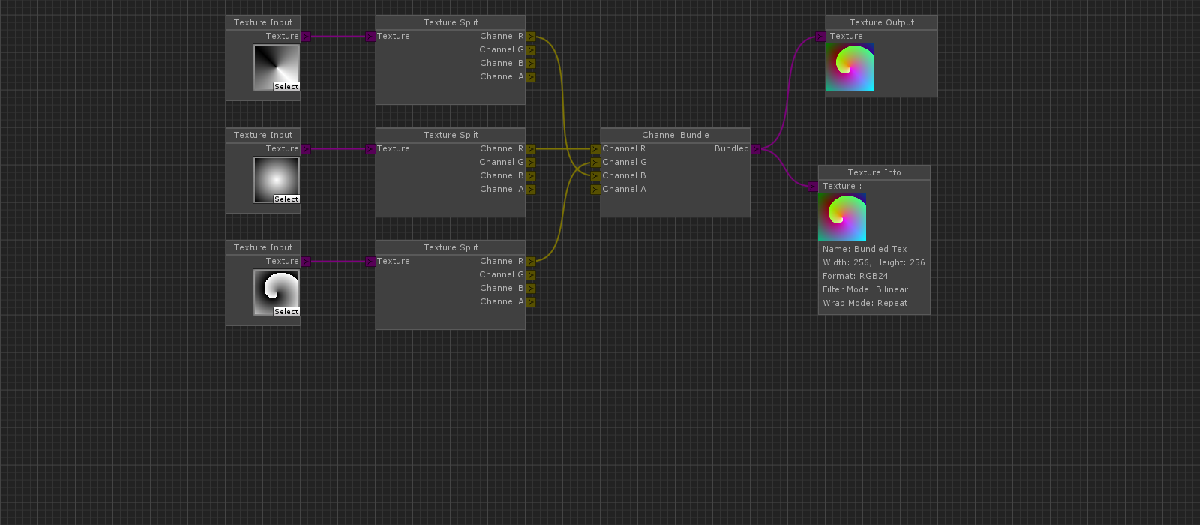1200x525 pixels.
Task: Click Channel R input port on Channel Bundle
Action: [596, 149]
